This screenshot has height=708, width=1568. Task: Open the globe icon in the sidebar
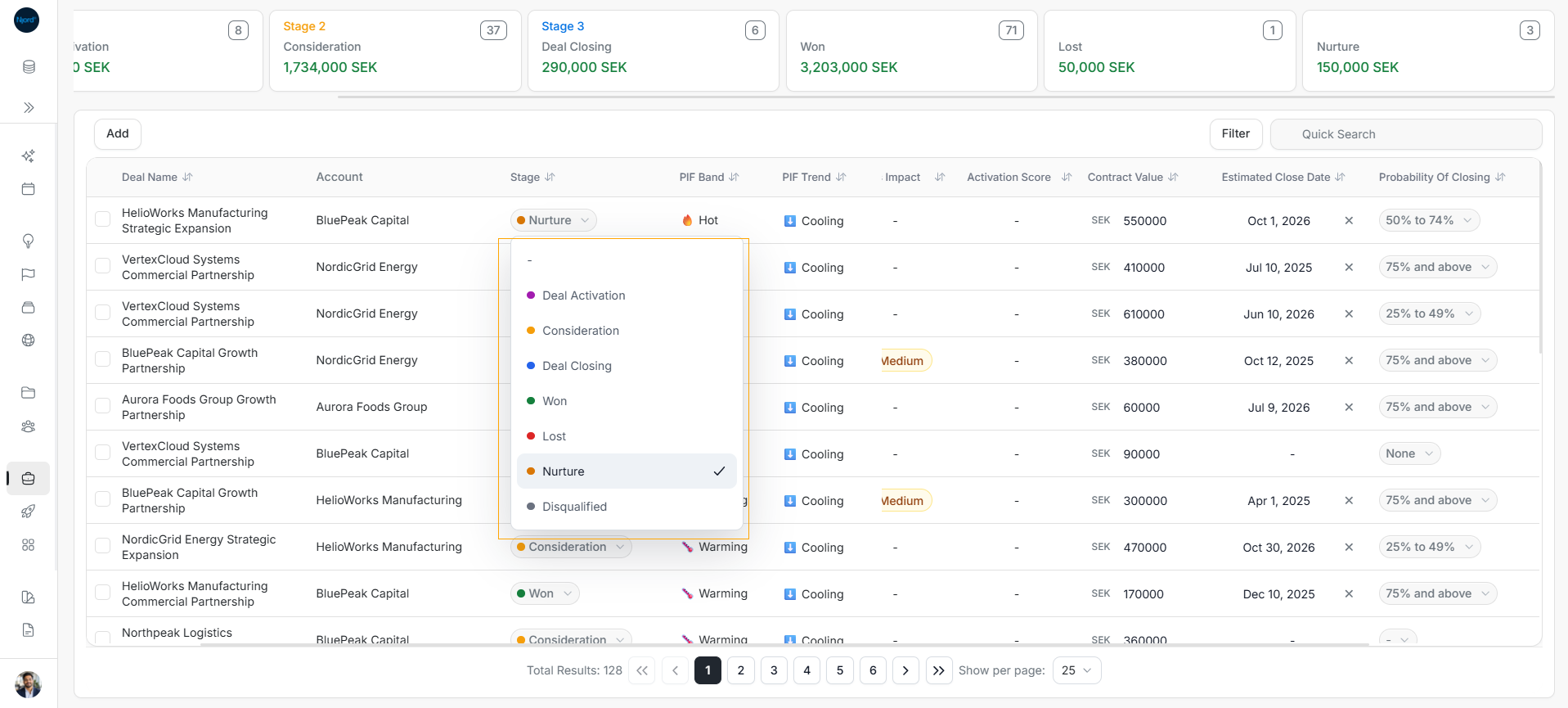29,340
